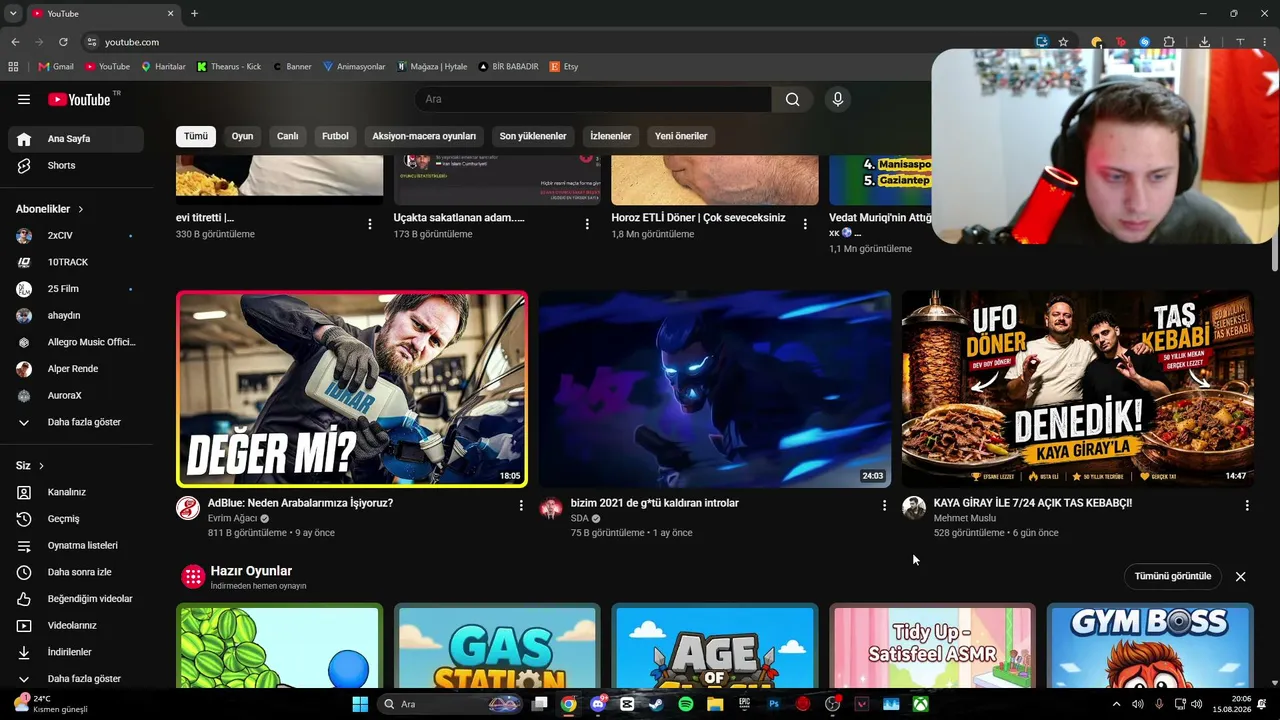Viewport: 1280px width, 720px height.
Task: Open the Evrim Ağacı channel avatar
Action: click(x=188, y=508)
